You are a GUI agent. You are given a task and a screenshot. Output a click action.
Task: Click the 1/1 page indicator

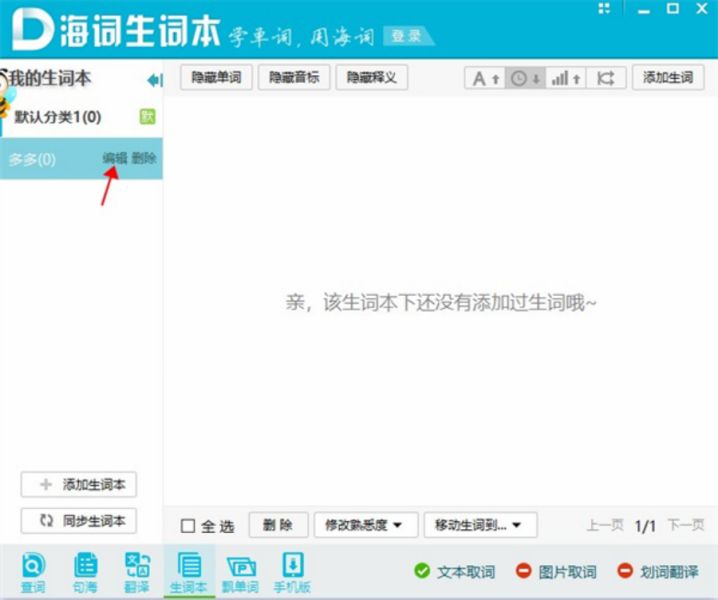645,526
